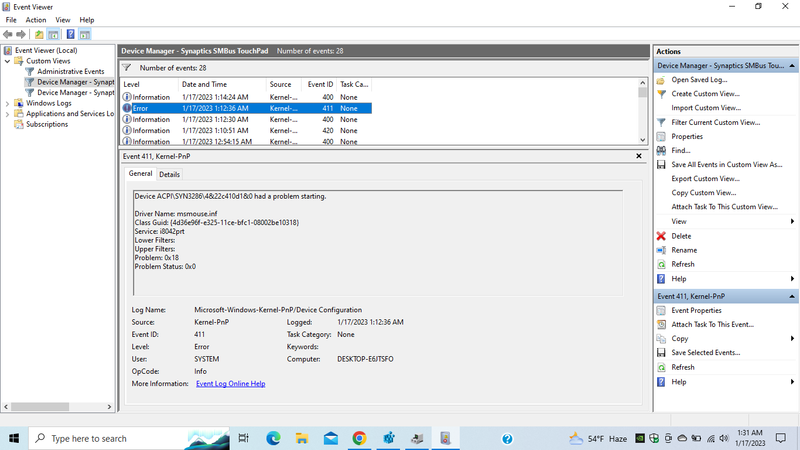The height and width of the screenshot is (450, 800).
Task: Click the Back arrow toolbar icon
Action: 8,34
